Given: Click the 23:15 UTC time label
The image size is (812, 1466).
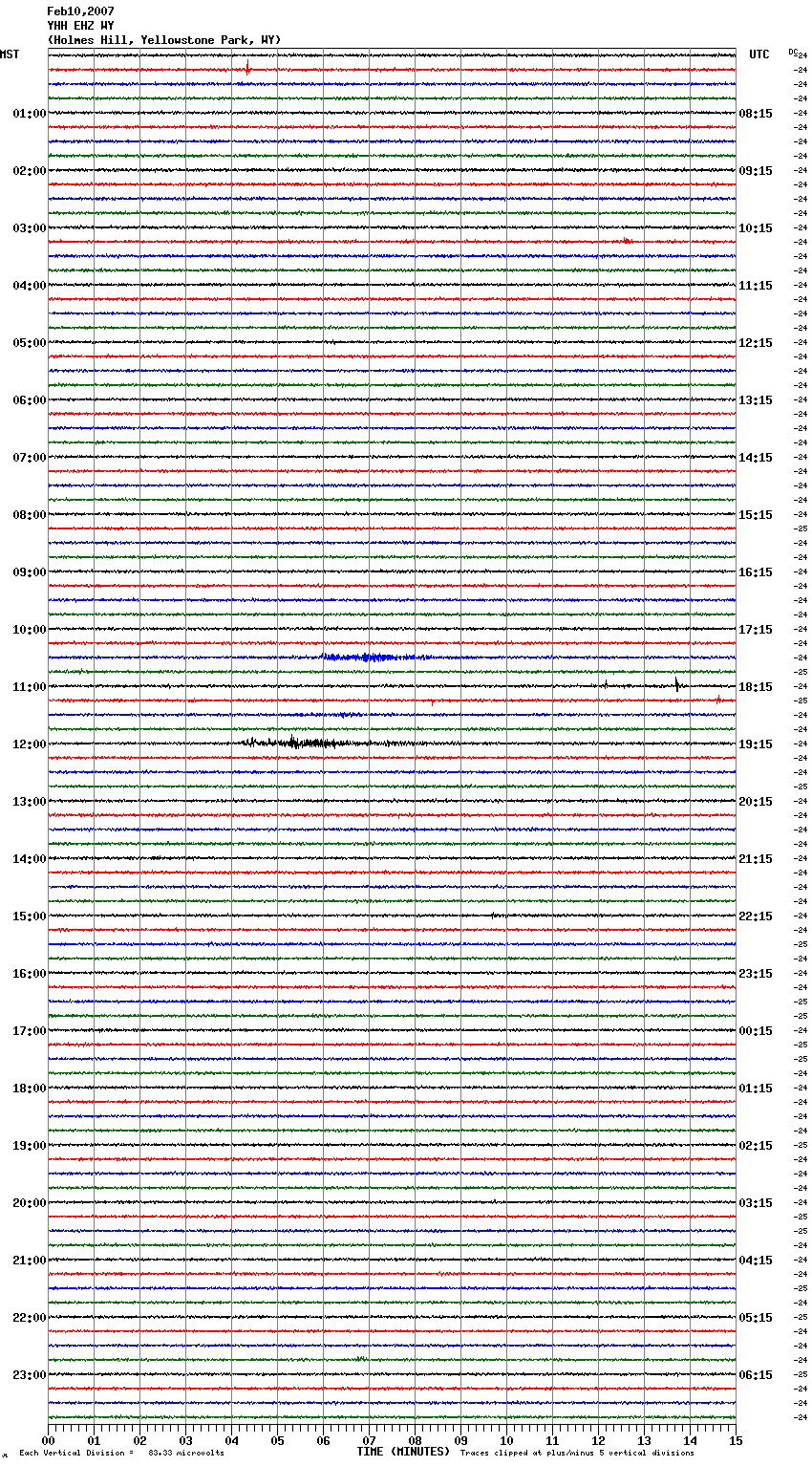Looking at the screenshot, I should (756, 974).
